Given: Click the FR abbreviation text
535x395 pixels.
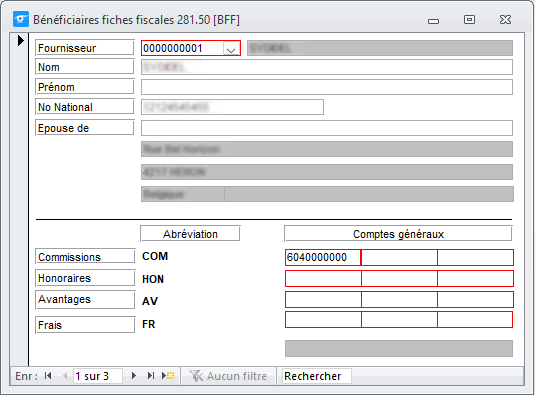Looking at the screenshot, I should click(x=148, y=324).
